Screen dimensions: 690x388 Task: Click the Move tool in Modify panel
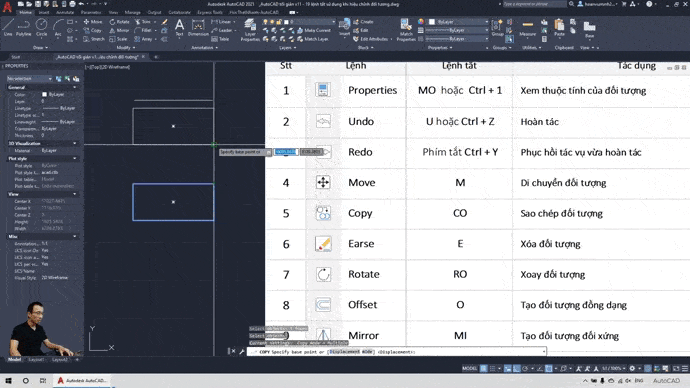[92, 22]
